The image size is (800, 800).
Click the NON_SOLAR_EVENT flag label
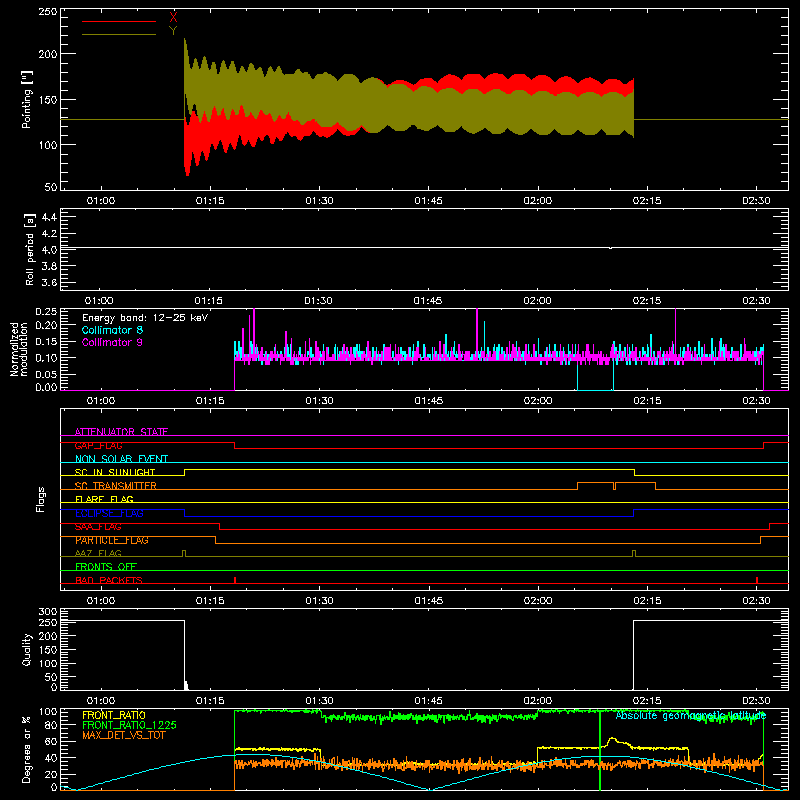pyautogui.click(x=121, y=459)
